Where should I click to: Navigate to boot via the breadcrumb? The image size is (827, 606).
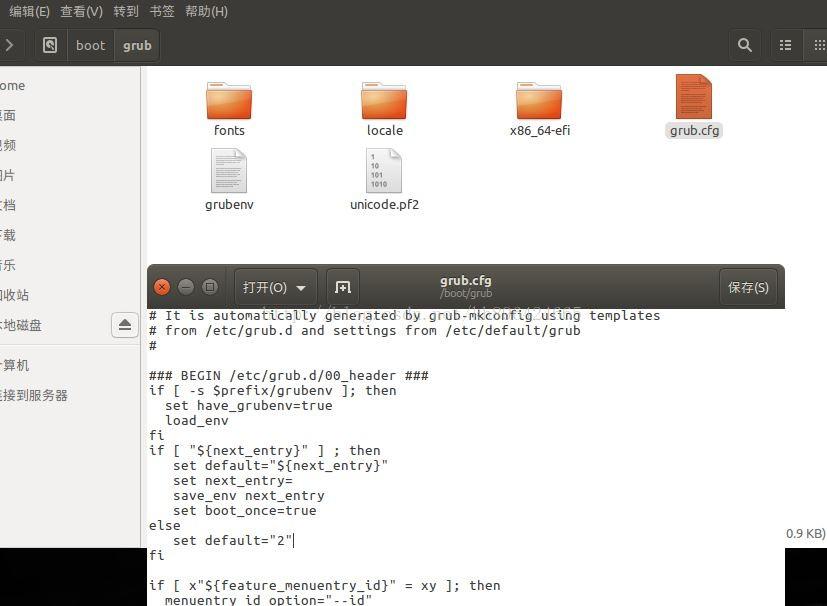coord(90,45)
